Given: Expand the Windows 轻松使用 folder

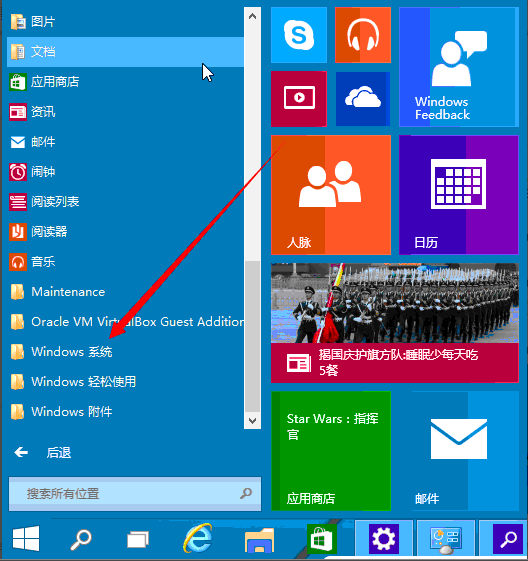Looking at the screenshot, I should pyautogui.click(x=125, y=381).
